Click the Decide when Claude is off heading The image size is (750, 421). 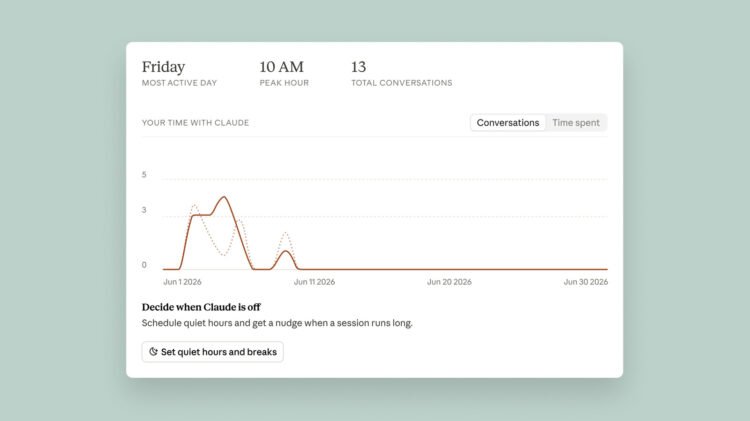click(201, 307)
